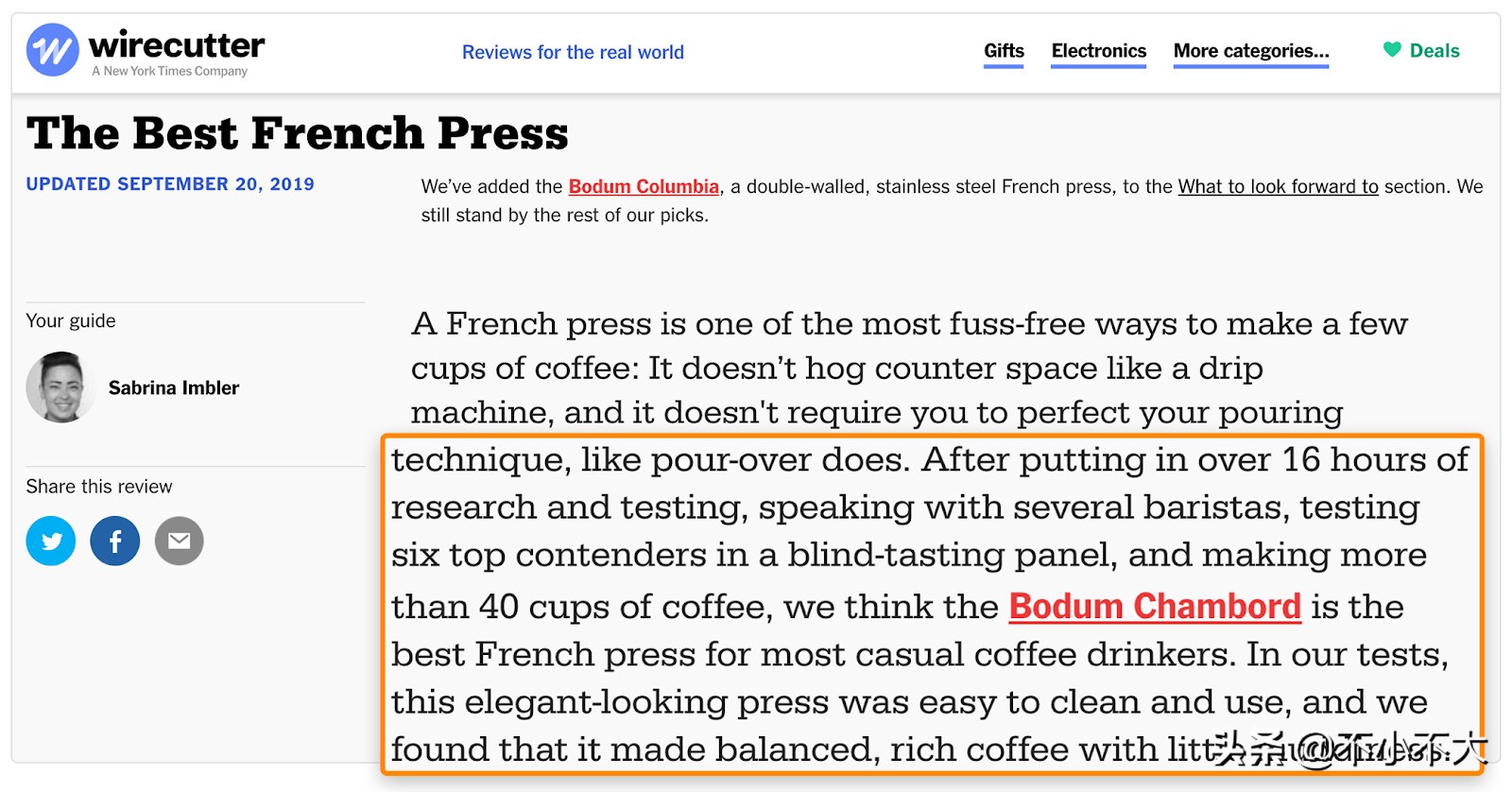
Task: Share this review on Twitter
Action: click(51, 541)
